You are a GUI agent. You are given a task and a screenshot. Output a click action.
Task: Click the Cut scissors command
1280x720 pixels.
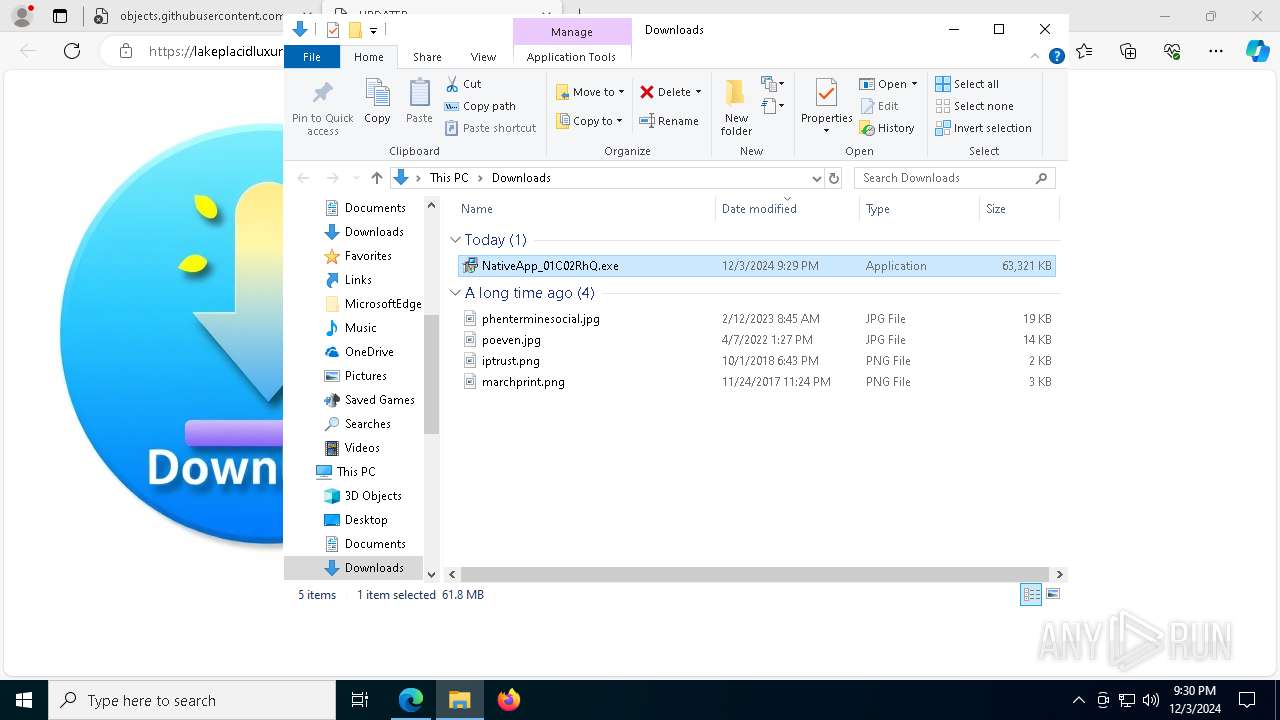(x=463, y=84)
